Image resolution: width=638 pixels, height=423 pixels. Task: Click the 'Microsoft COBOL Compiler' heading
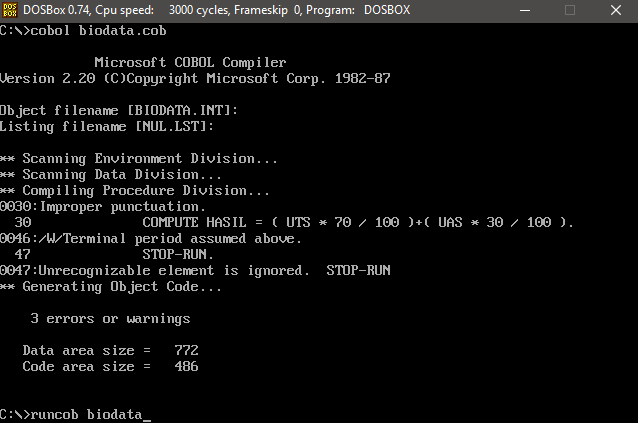[x=190, y=63]
